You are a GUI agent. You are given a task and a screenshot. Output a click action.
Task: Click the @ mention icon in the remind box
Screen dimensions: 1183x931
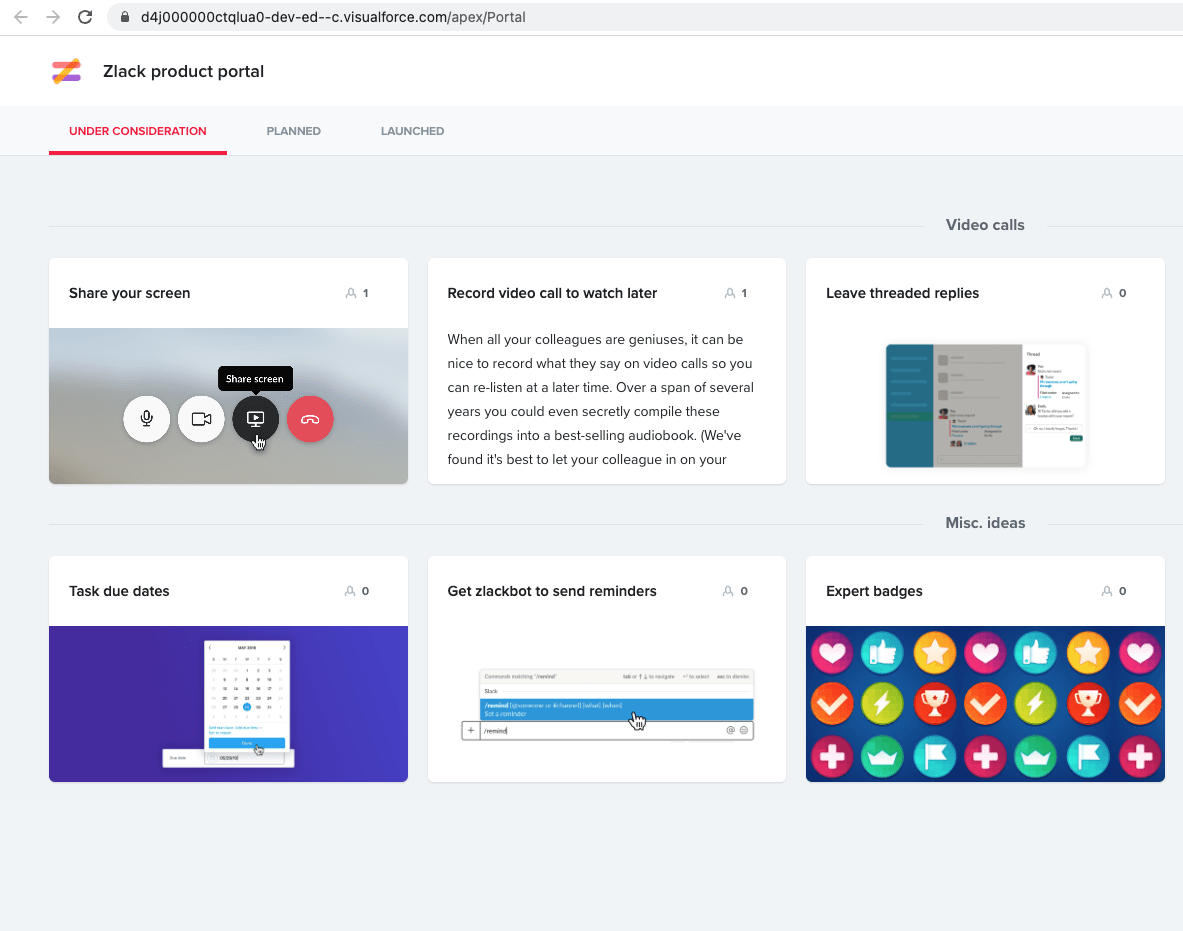[729, 730]
